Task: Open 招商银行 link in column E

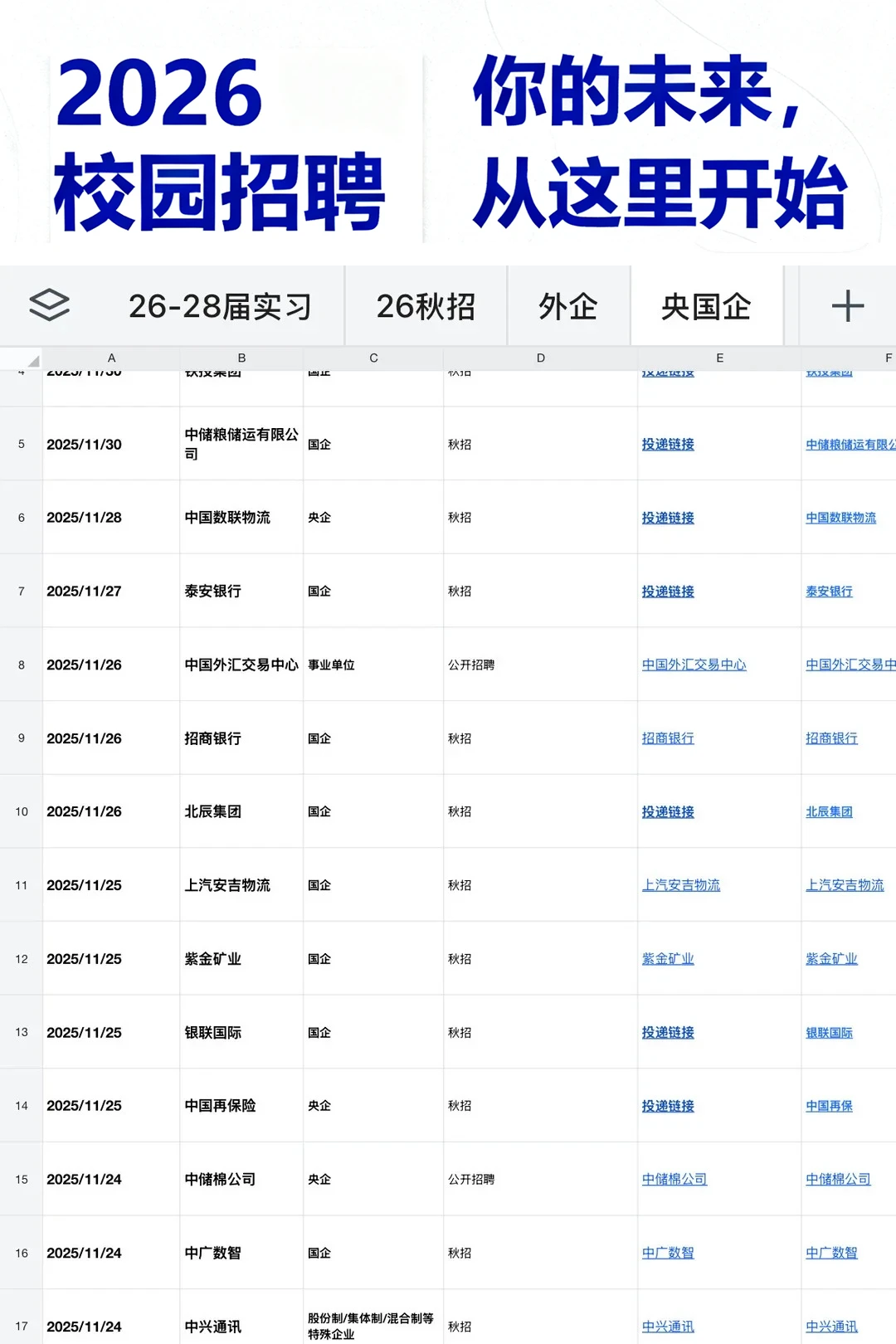Action: [668, 738]
